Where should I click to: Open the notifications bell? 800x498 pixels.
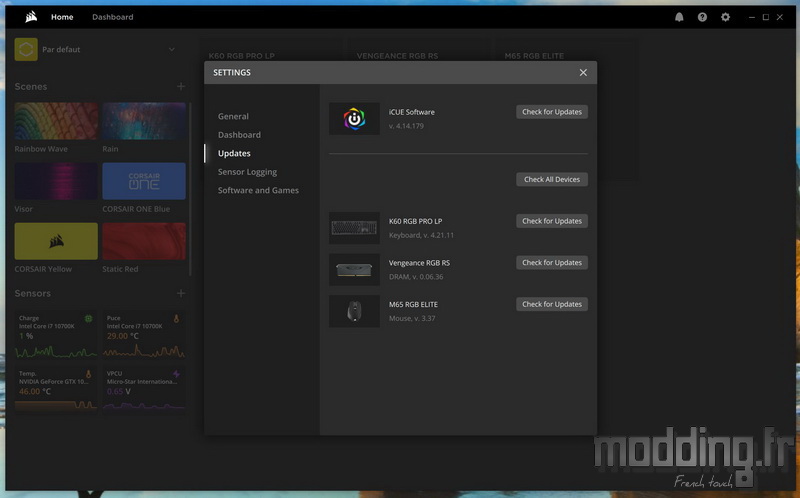tap(679, 17)
